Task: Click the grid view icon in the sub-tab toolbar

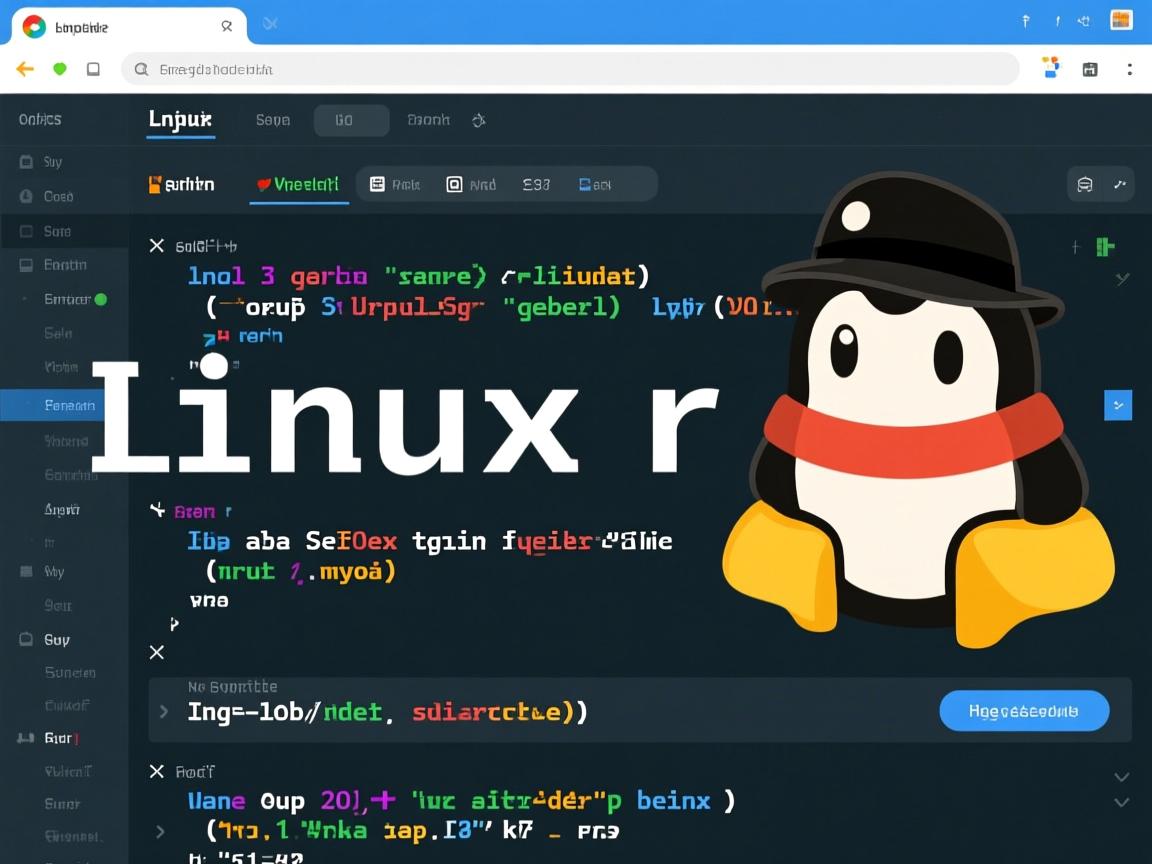Action: pos(378,184)
